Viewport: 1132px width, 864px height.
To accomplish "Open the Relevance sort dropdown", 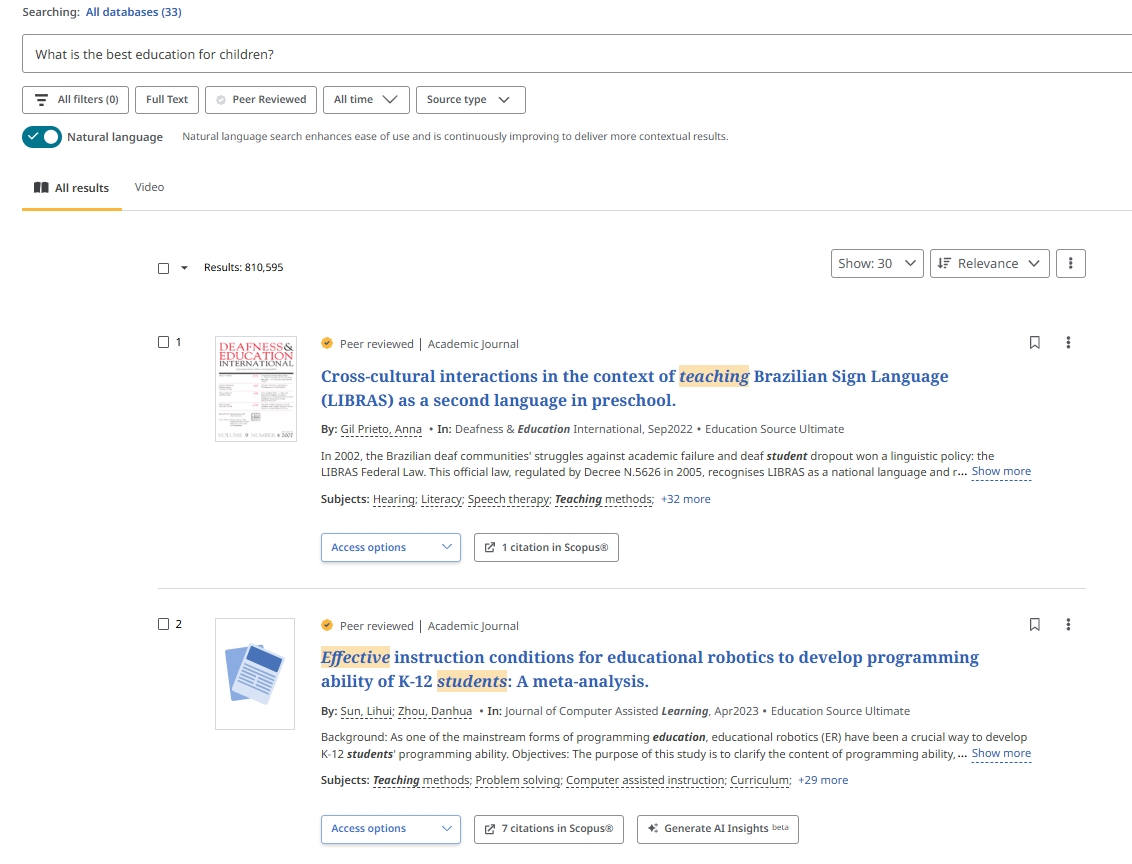I will pyautogui.click(x=989, y=263).
